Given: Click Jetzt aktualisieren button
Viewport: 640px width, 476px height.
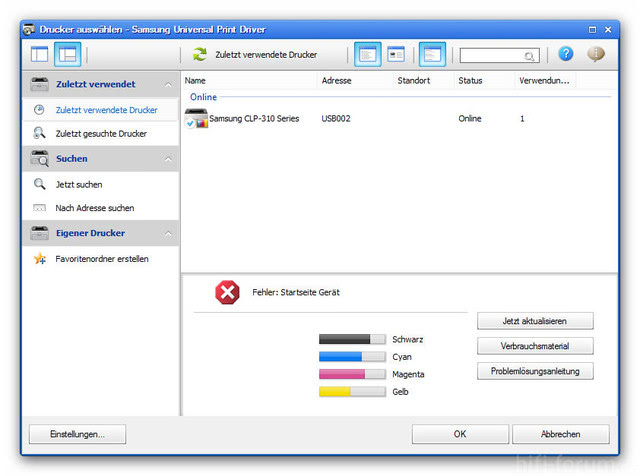Looking at the screenshot, I should [x=535, y=321].
